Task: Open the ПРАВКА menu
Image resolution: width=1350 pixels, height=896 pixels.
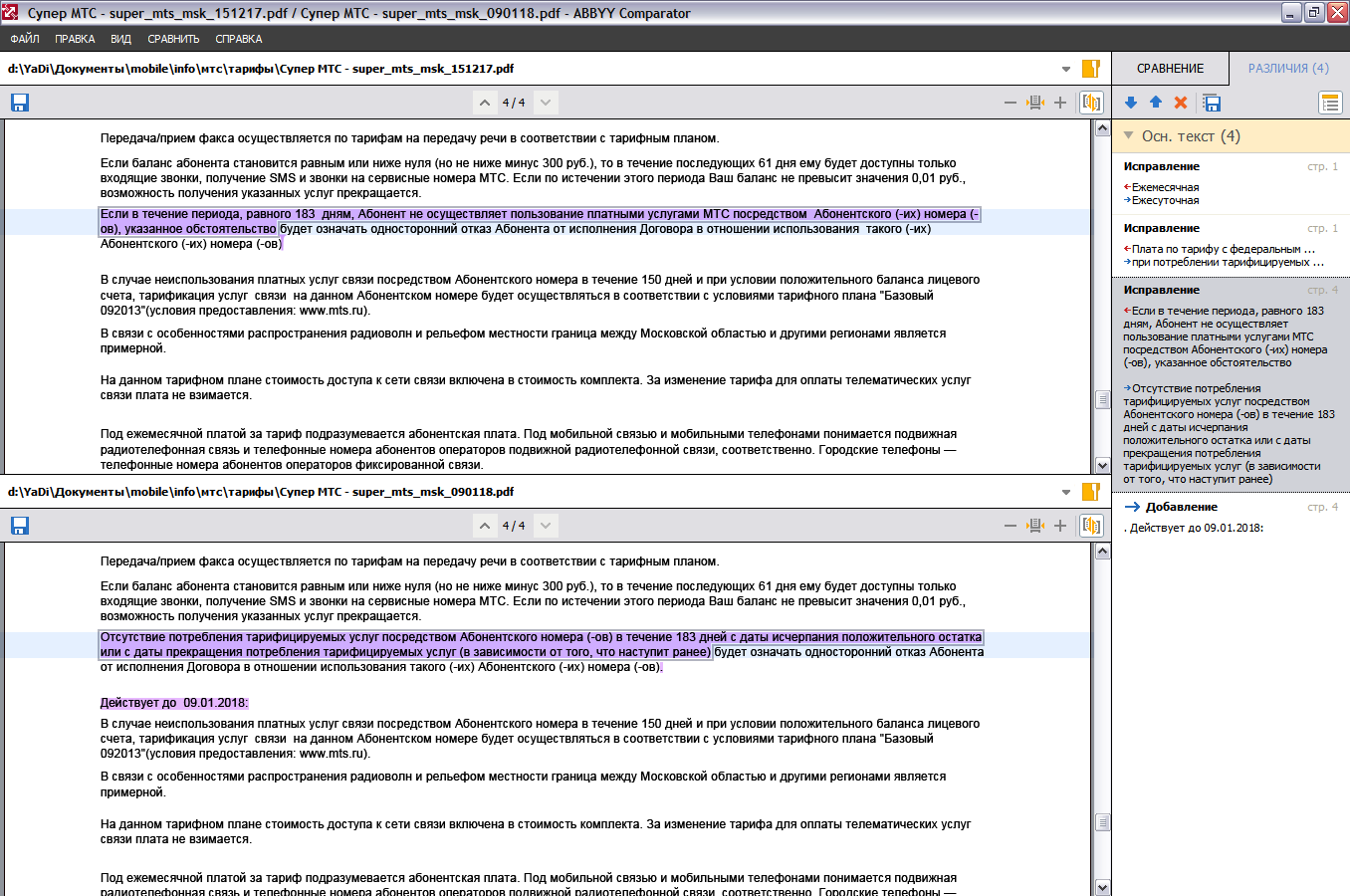Action: [75, 39]
